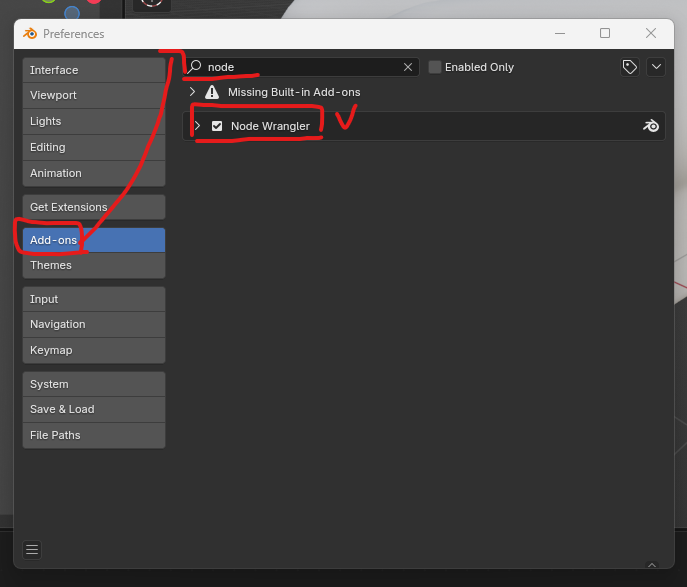Viewport: 687px width, 587px height.
Task: Open the Input preferences section
Action: tap(94, 299)
